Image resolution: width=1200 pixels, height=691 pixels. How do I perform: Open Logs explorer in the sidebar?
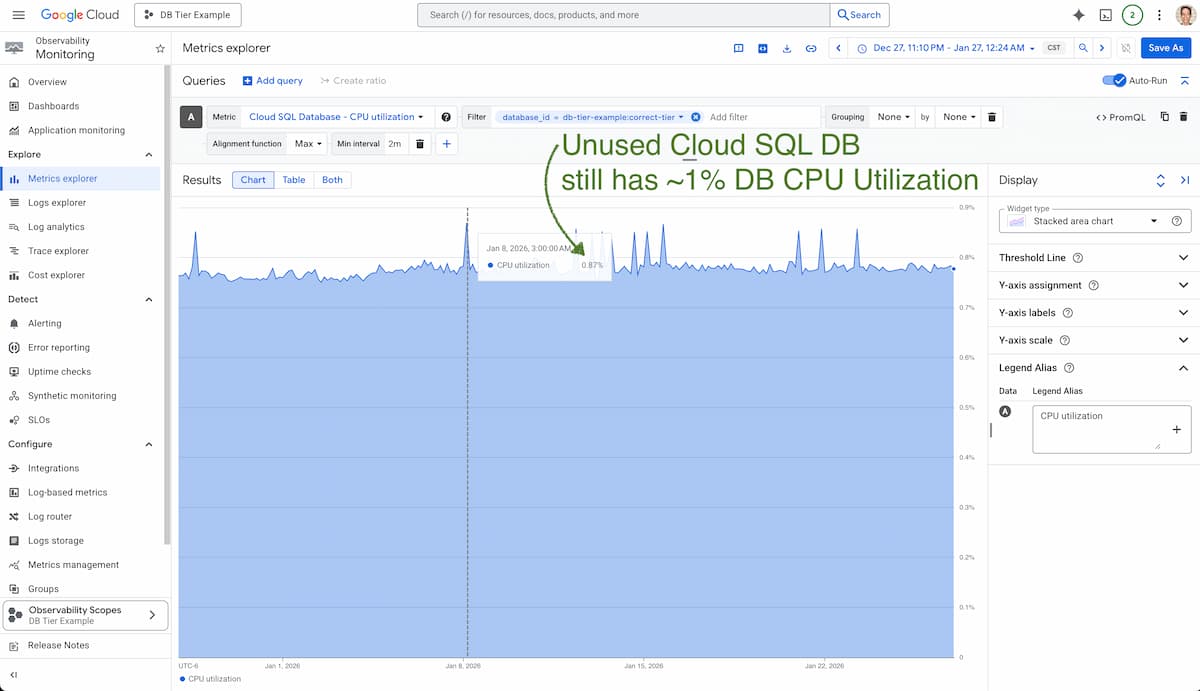tap(57, 202)
